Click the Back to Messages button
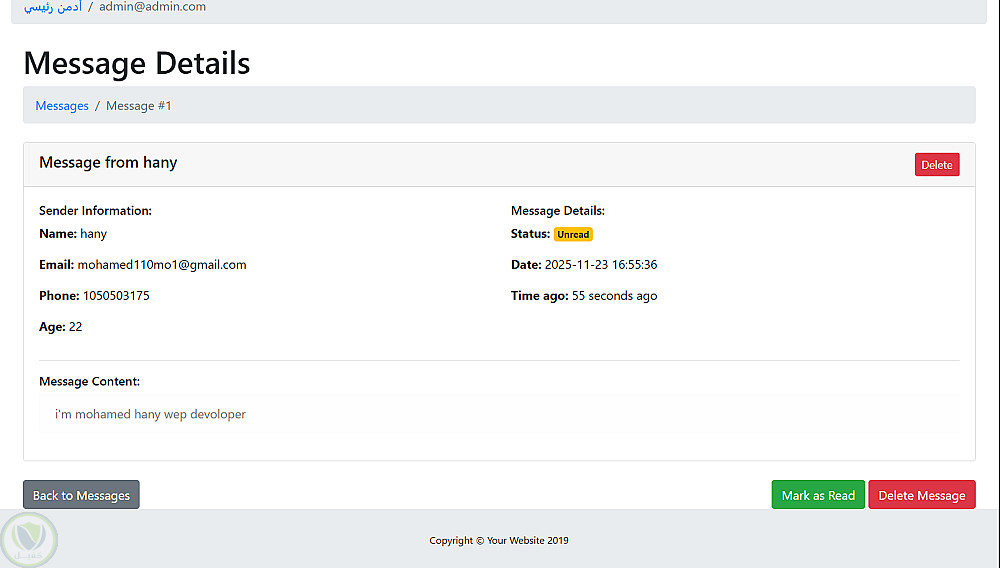 (x=81, y=495)
